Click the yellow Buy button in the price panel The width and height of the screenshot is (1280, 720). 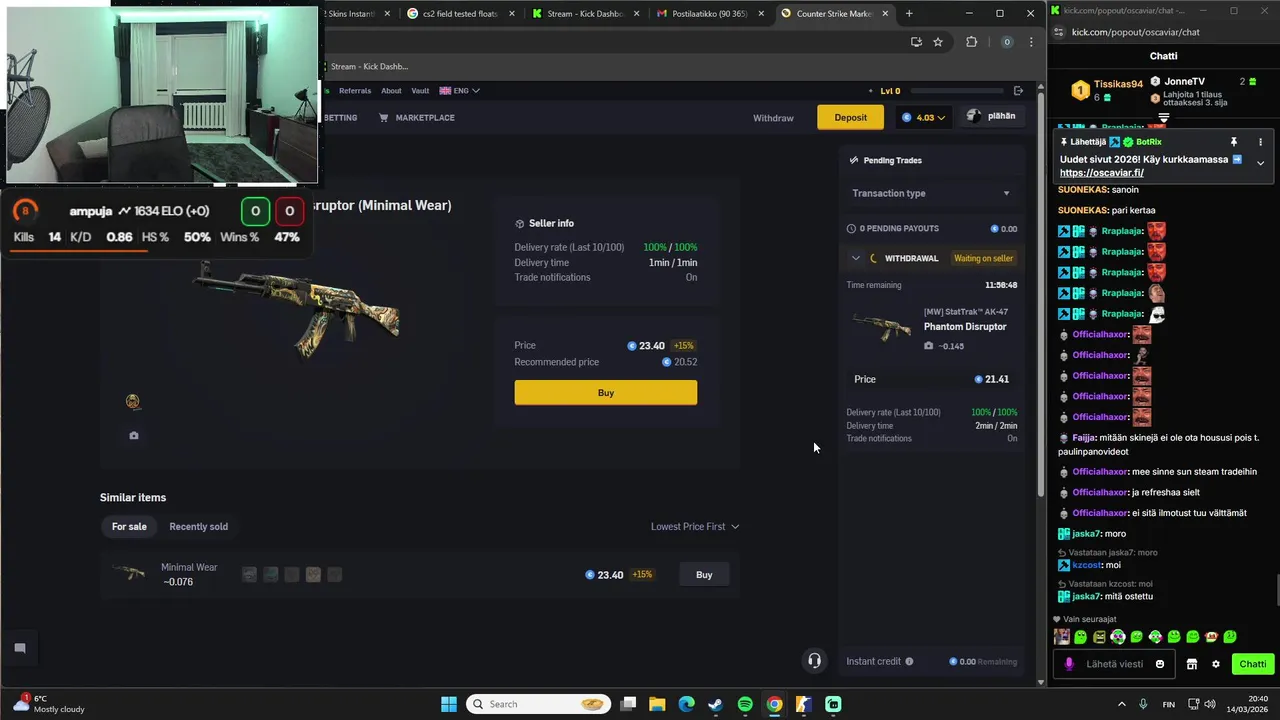606,393
